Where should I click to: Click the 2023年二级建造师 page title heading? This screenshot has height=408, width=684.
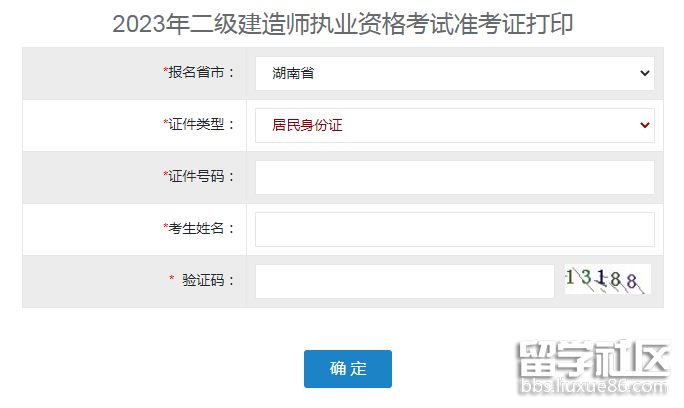coord(342,24)
